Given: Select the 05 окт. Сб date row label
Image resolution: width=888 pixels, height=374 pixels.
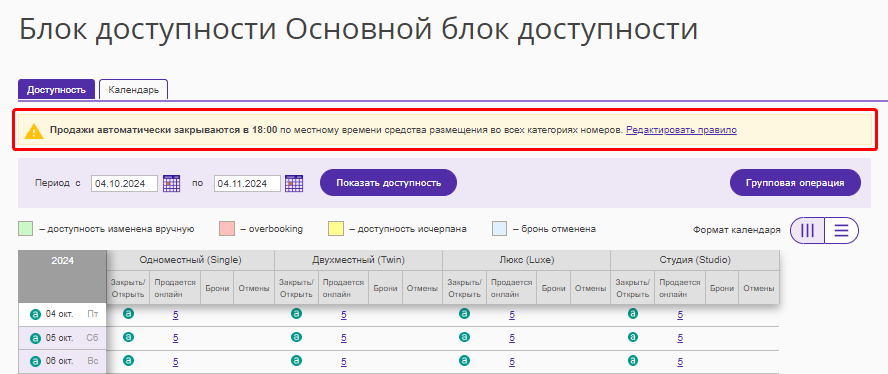Looking at the screenshot, I should [62, 338].
